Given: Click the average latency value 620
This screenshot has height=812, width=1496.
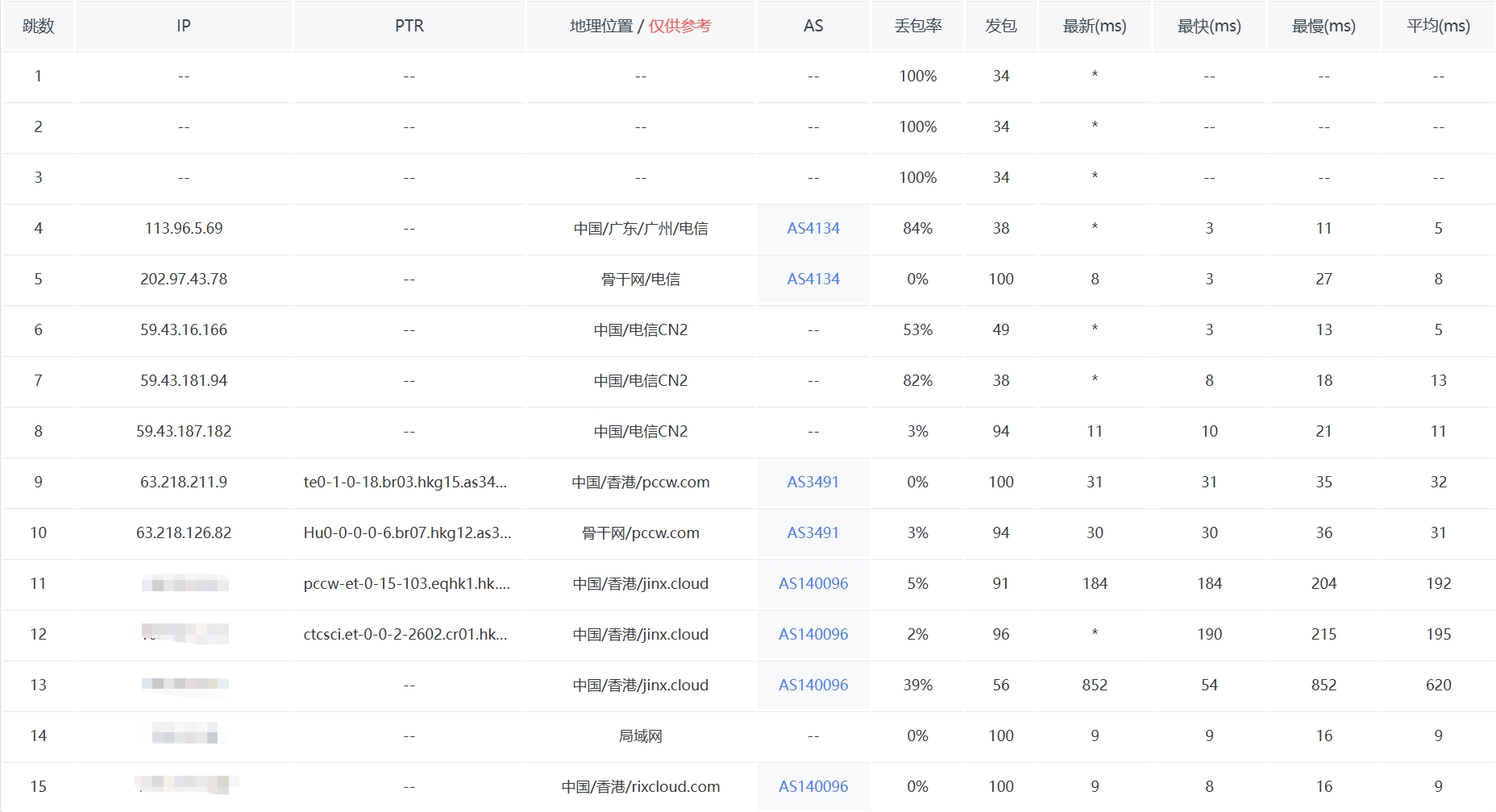Looking at the screenshot, I should click(x=1439, y=685).
